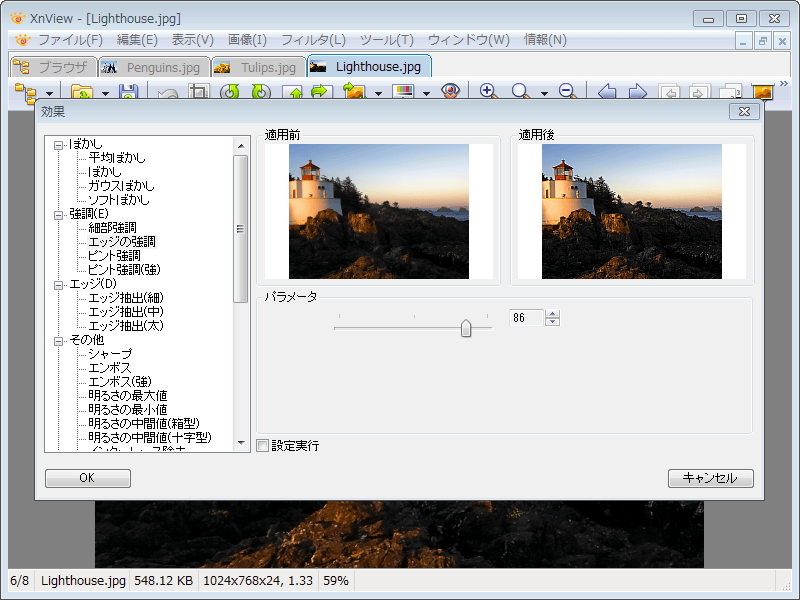This screenshot has height=600, width=800.
Task: Open the dropdown beside the convert icon
Action: 378,93
